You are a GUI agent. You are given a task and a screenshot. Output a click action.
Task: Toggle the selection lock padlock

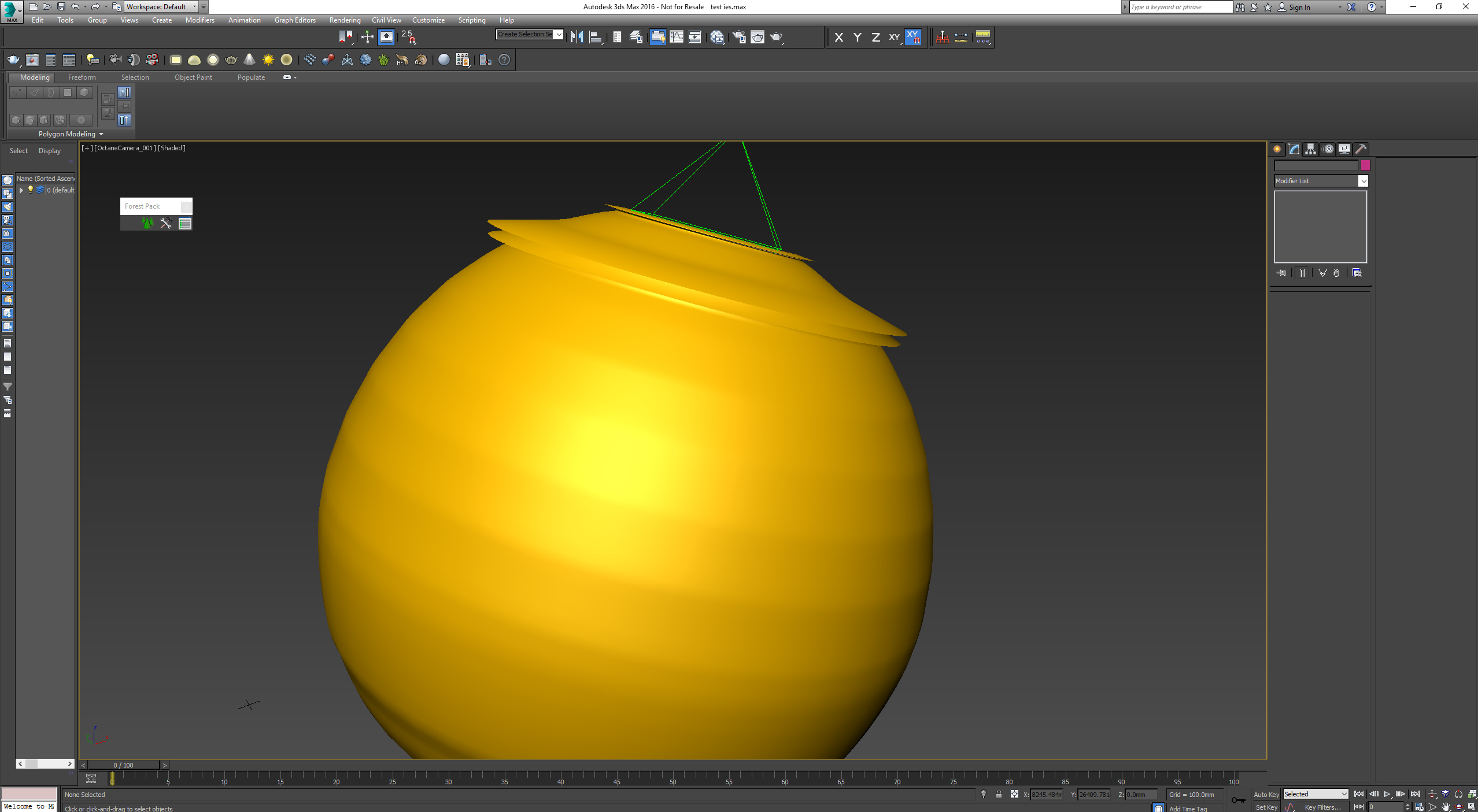[999, 795]
